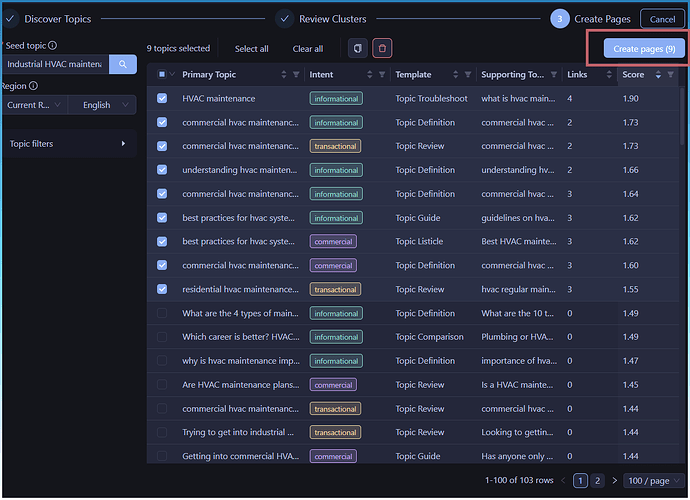Click the Seed topic input field
The height and width of the screenshot is (500, 690).
pyautogui.click(x=54, y=65)
